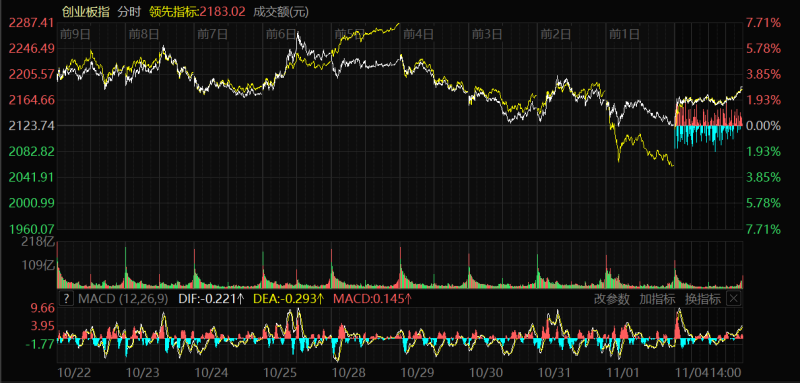Click the red 3.85% percent axis label
The image size is (800, 383).
(763, 74)
